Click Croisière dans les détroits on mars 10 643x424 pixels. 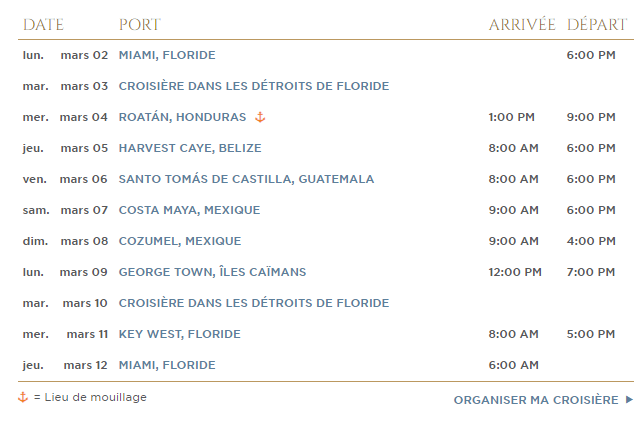point(254,303)
